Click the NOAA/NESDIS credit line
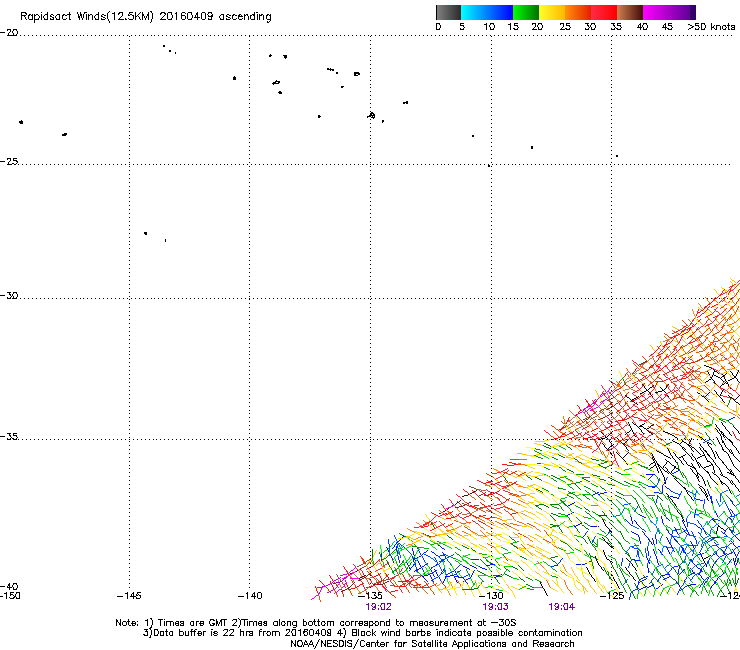 tap(432, 644)
